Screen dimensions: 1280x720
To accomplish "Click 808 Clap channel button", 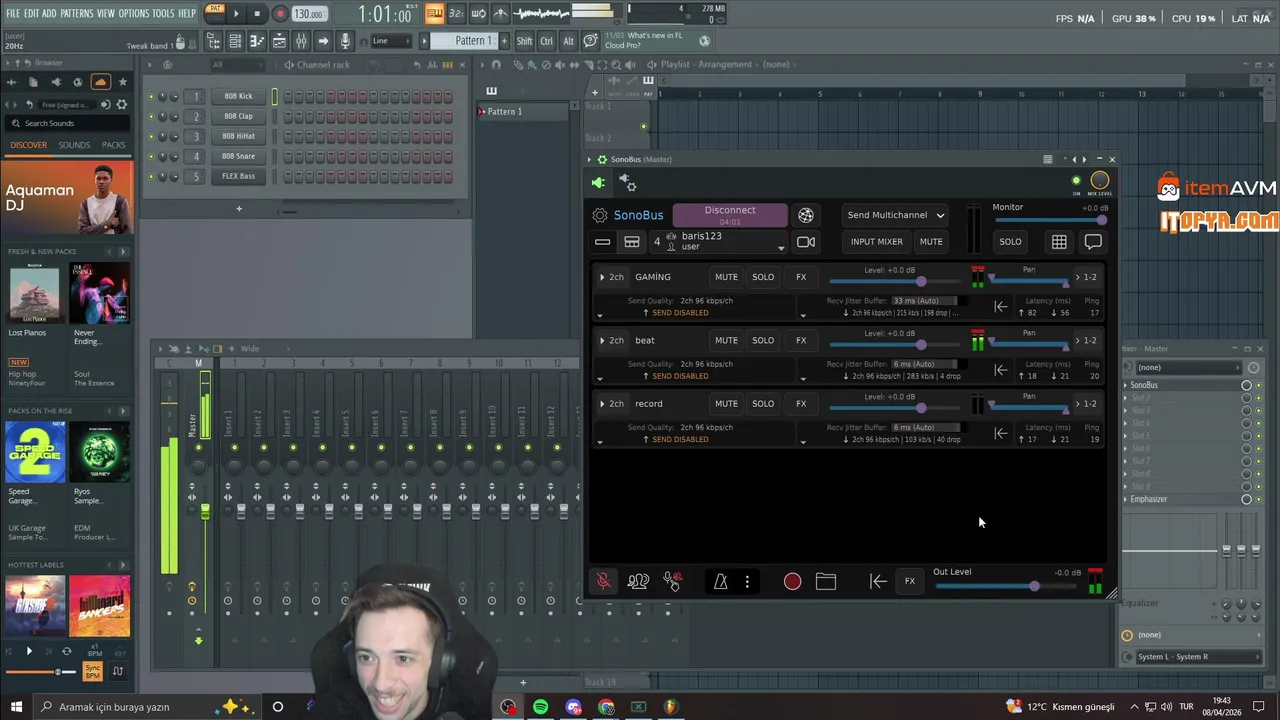I will (238, 116).
